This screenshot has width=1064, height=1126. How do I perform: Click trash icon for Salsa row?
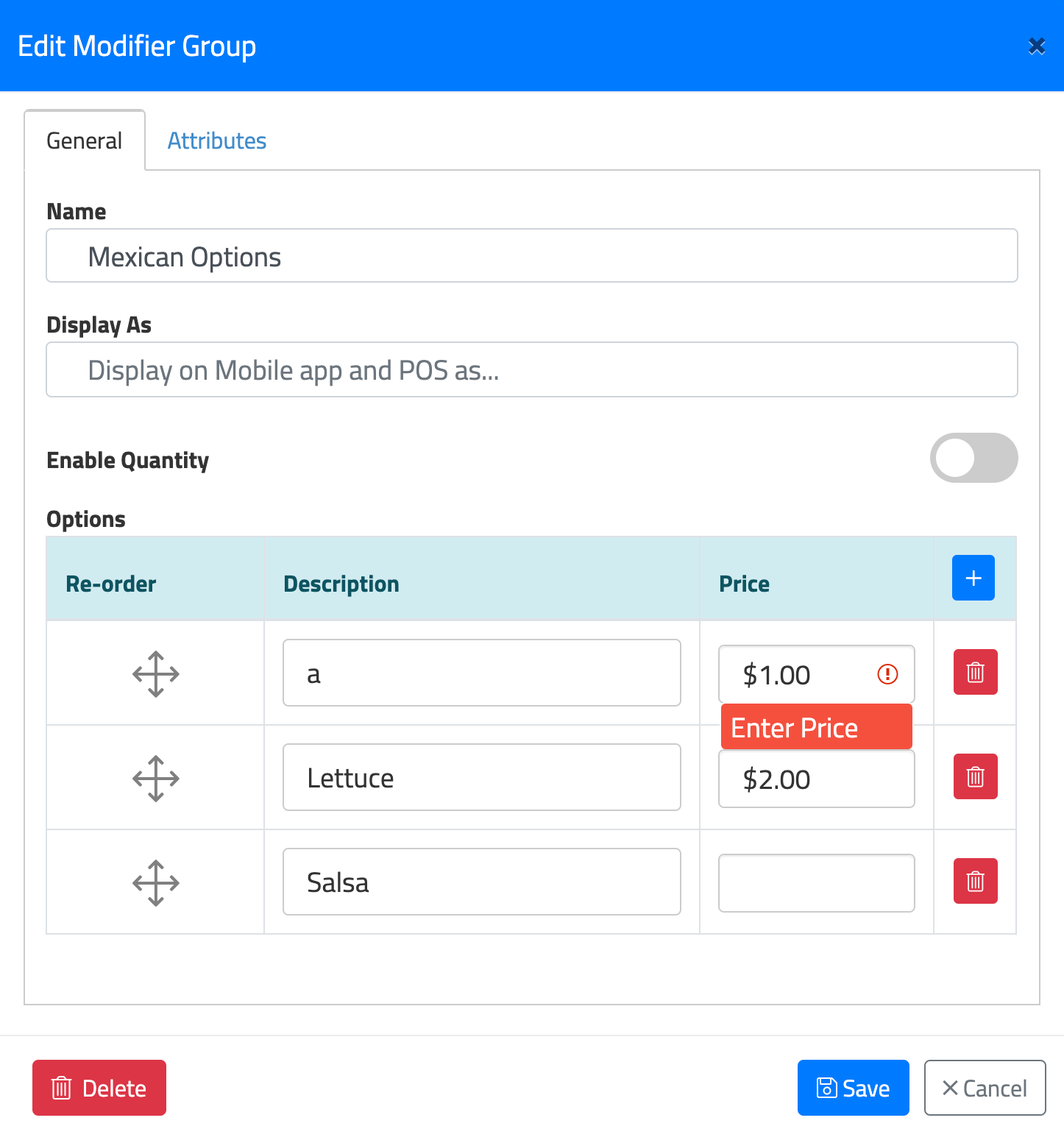[975, 881]
